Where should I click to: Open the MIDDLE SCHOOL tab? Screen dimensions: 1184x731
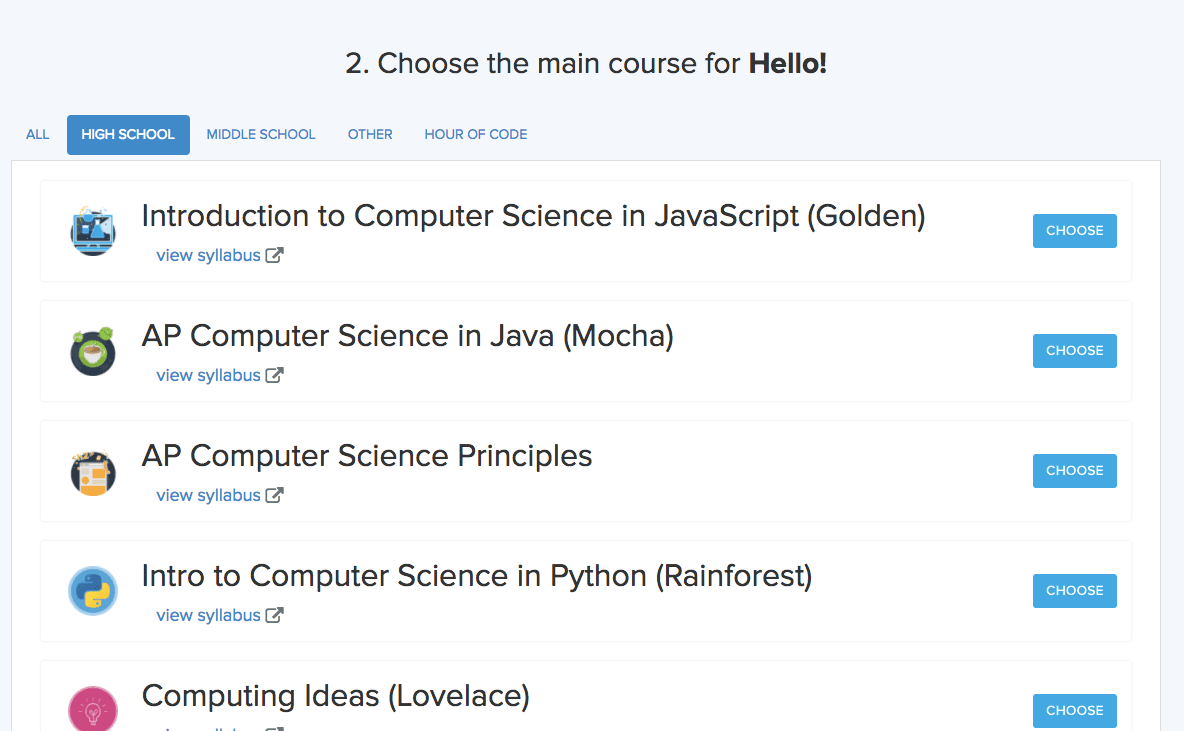point(261,134)
